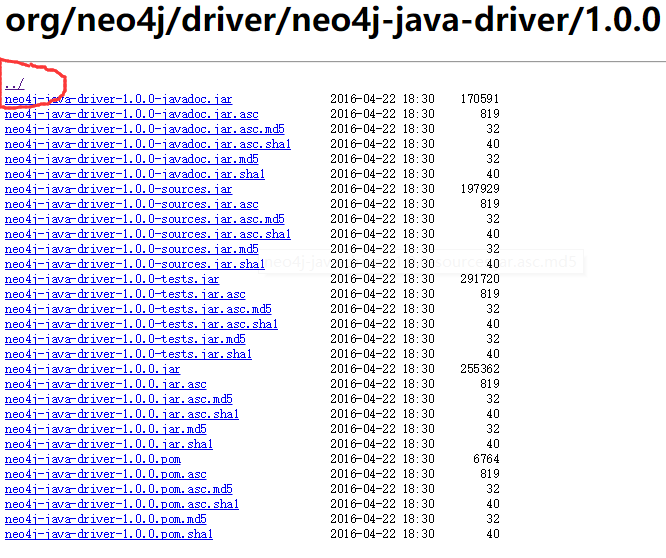The height and width of the screenshot is (558, 666).
Task: Open the parent directory ../ link
Action: click(14, 84)
